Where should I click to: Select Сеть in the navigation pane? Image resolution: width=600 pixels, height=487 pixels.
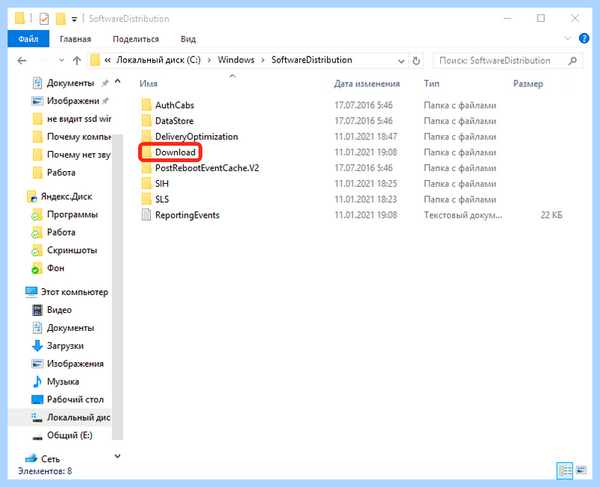pos(50,459)
